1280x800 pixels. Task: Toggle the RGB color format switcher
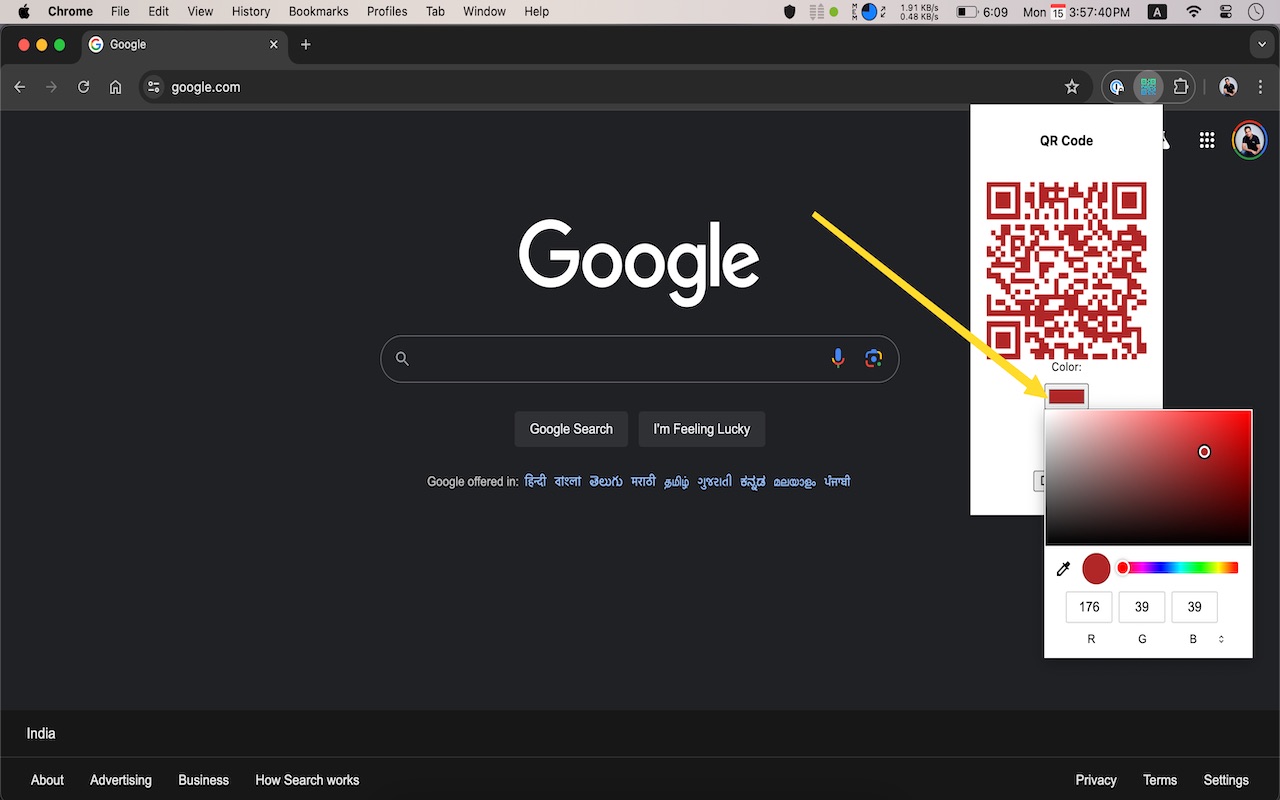pyautogui.click(x=1221, y=639)
